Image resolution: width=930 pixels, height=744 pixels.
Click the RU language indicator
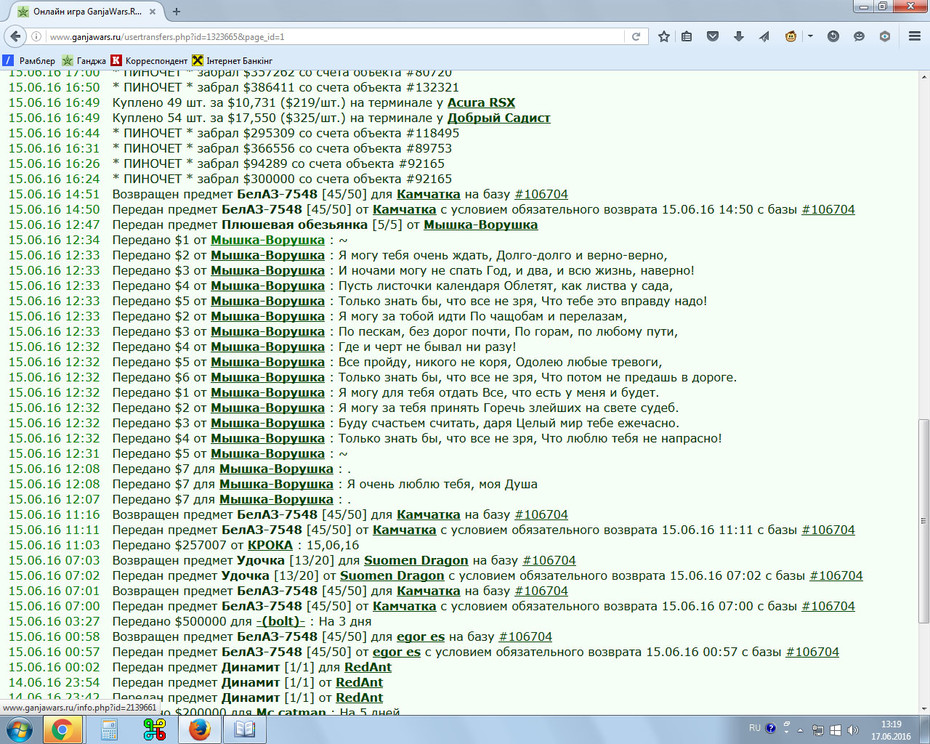pyautogui.click(x=754, y=728)
